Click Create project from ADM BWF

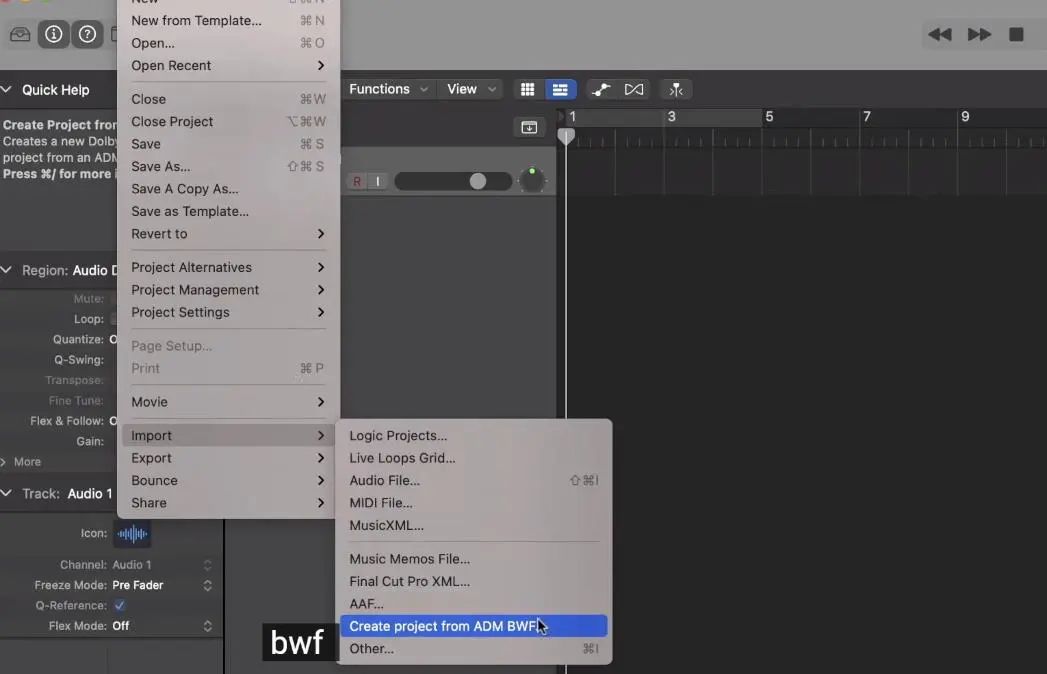tap(473, 626)
